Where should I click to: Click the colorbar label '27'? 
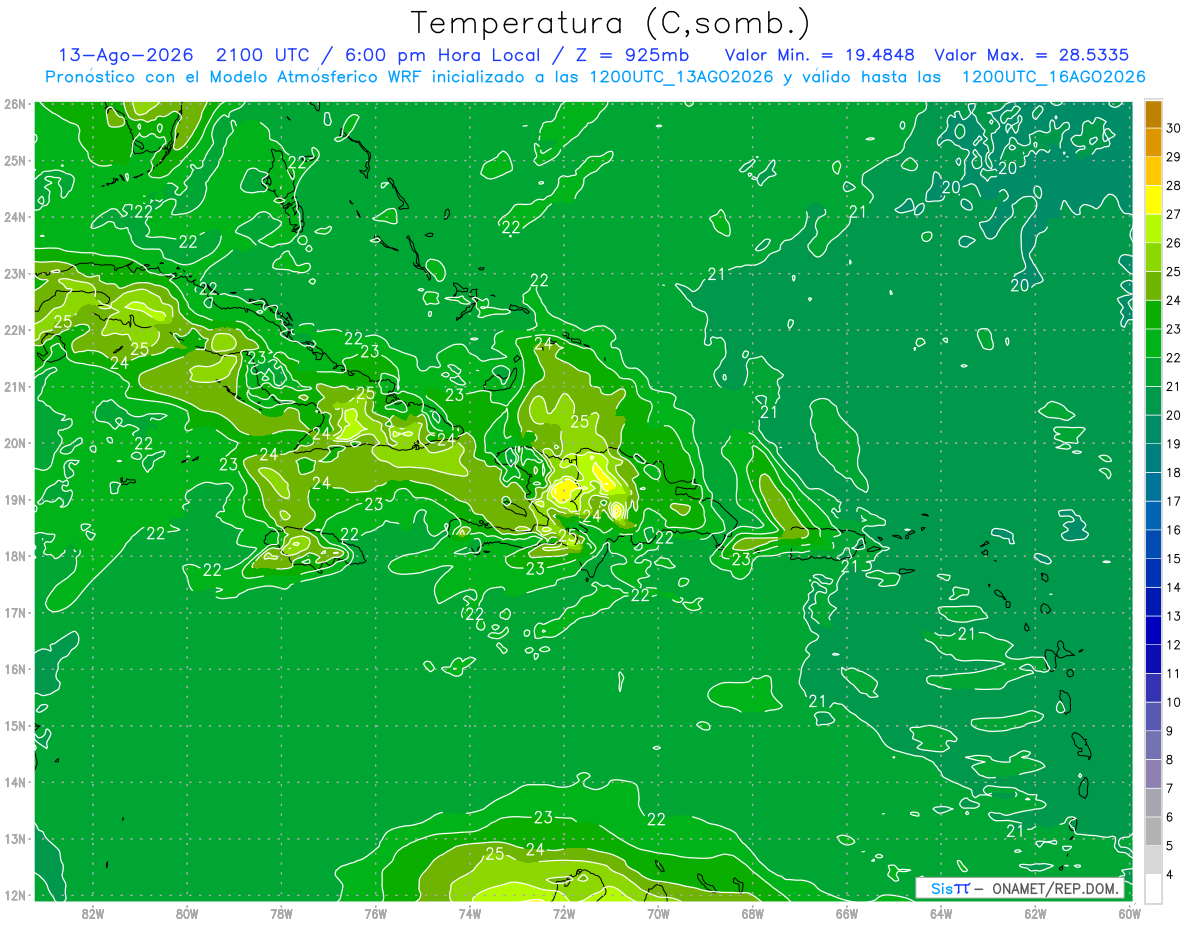tap(1173, 214)
